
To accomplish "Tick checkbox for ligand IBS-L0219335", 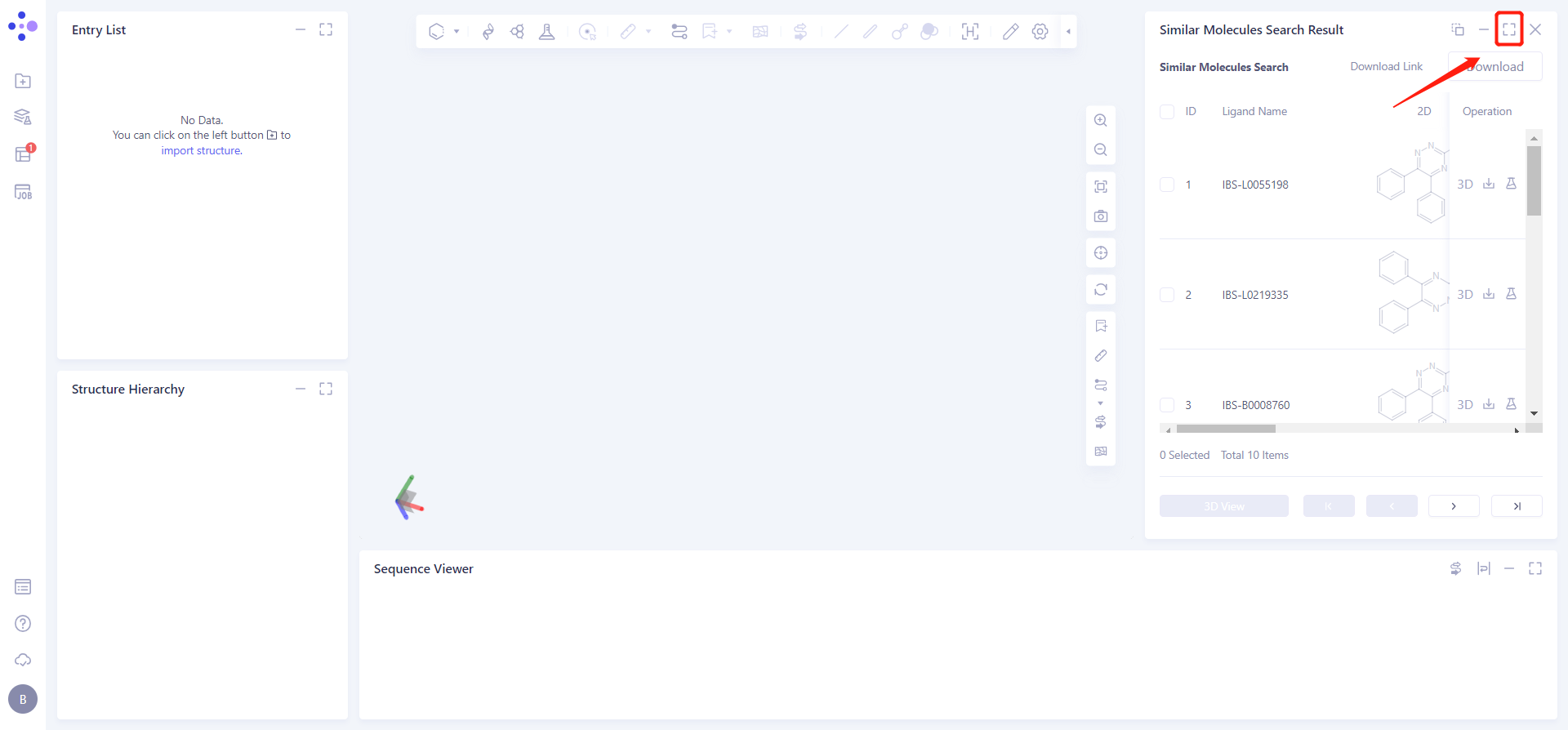I will click(x=1167, y=295).
